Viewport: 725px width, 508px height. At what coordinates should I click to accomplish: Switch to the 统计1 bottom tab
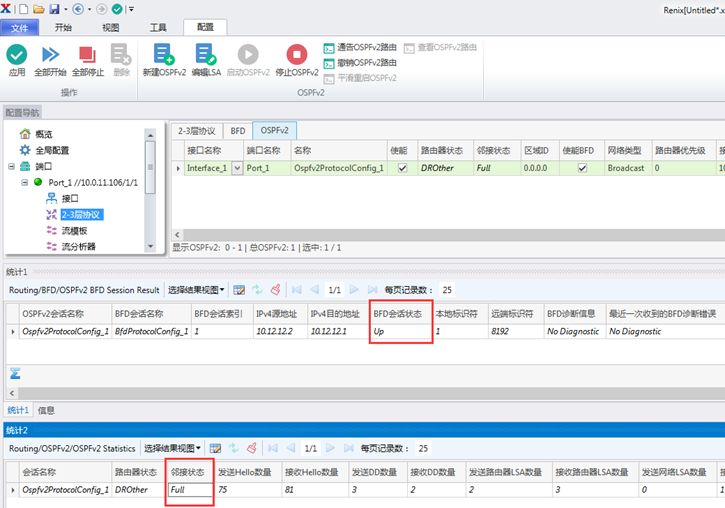18,410
